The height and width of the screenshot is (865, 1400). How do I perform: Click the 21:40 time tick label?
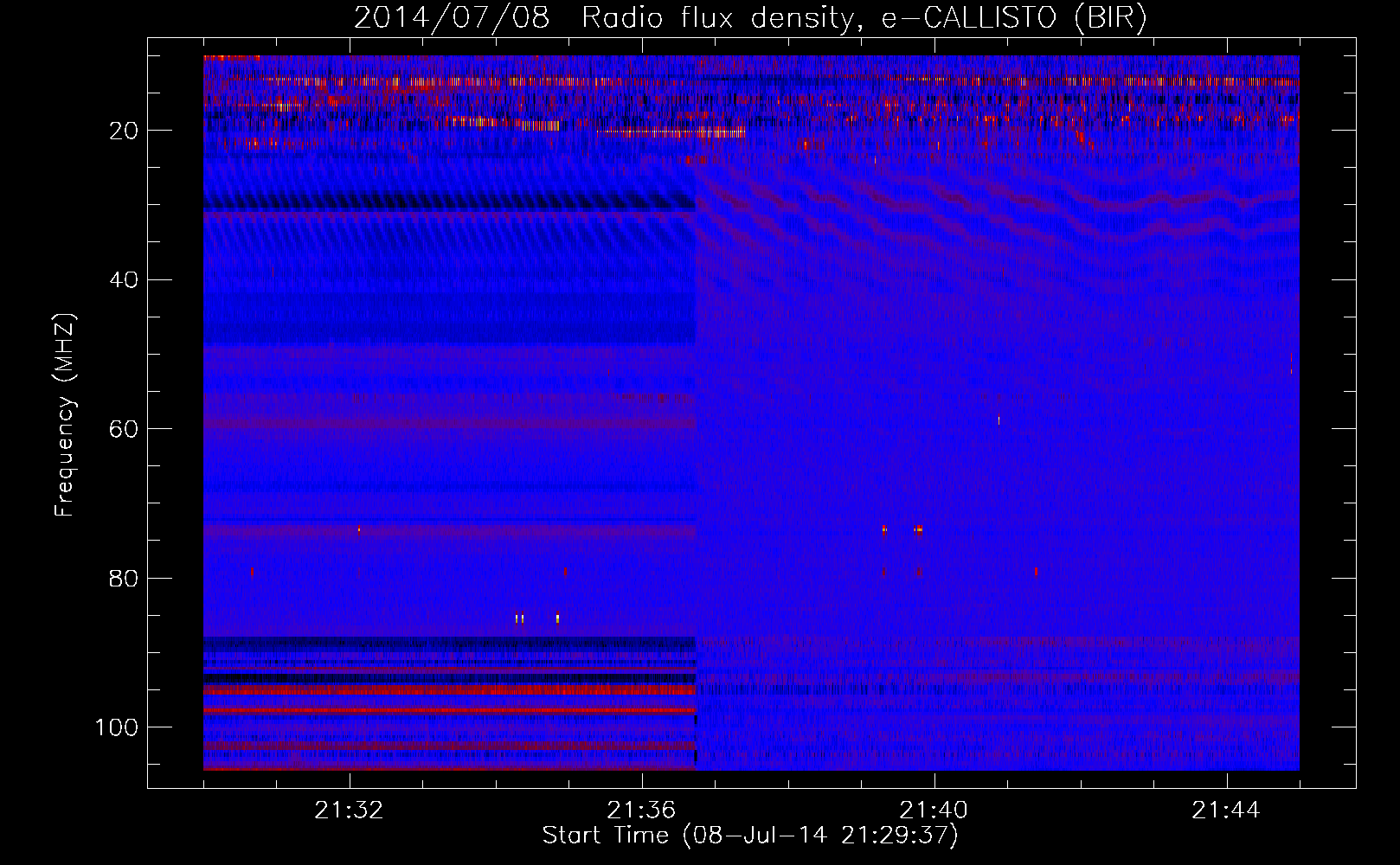click(934, 811)
